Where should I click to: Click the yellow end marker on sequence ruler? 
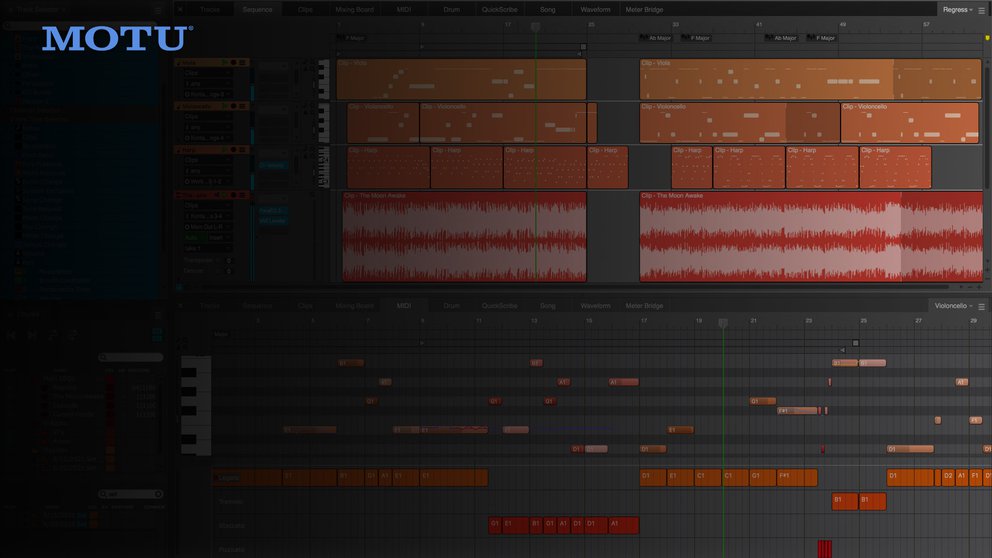[987, 38]
